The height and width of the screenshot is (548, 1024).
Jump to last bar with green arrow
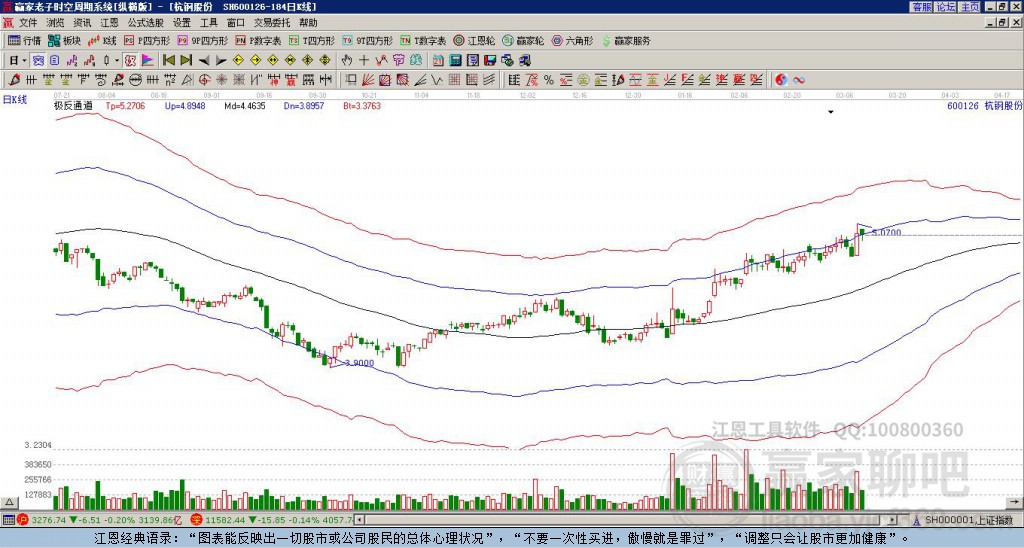coord(186,60)
